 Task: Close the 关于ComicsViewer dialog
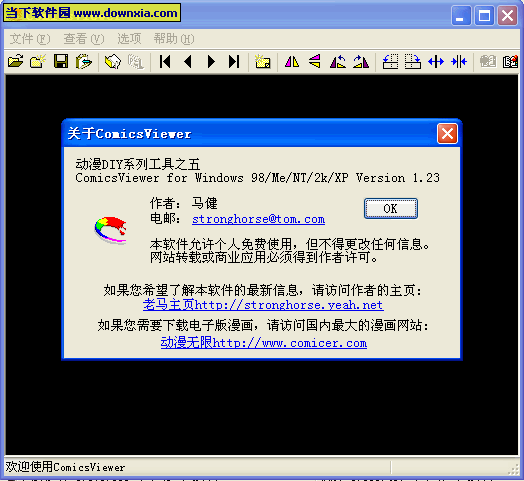447,134
